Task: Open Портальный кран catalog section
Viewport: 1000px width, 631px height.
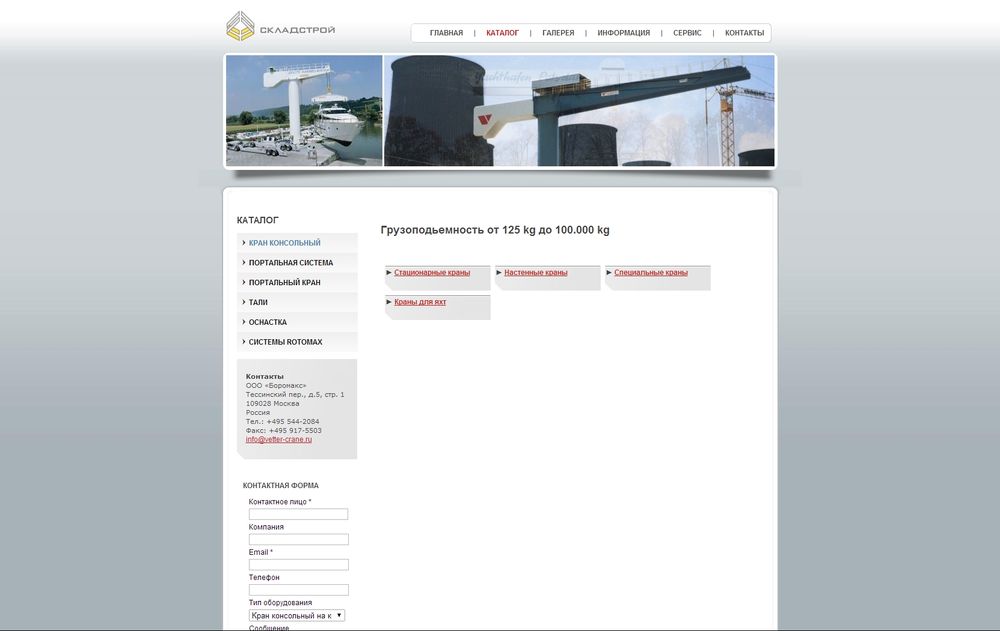Action: (284, 283)
